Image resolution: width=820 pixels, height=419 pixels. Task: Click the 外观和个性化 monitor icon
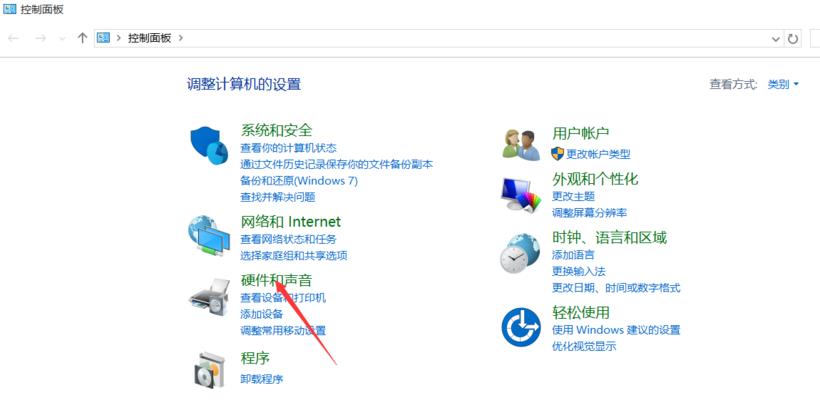[x=521, y=195]
